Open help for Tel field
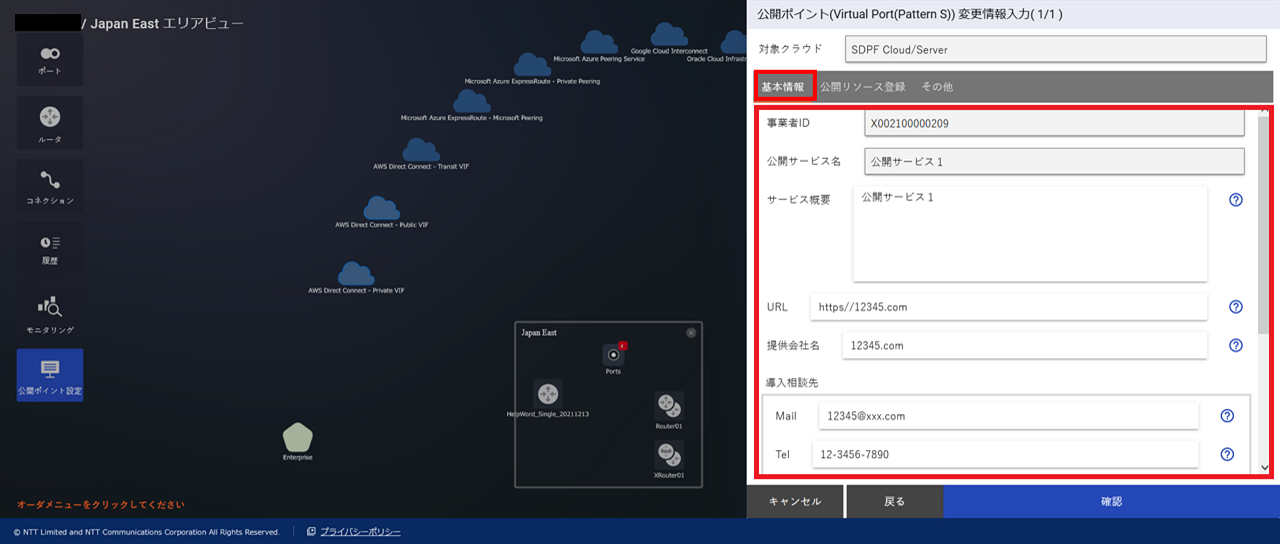The width and height of the screenshot is (1280, 544). [x=1228, y=454]
